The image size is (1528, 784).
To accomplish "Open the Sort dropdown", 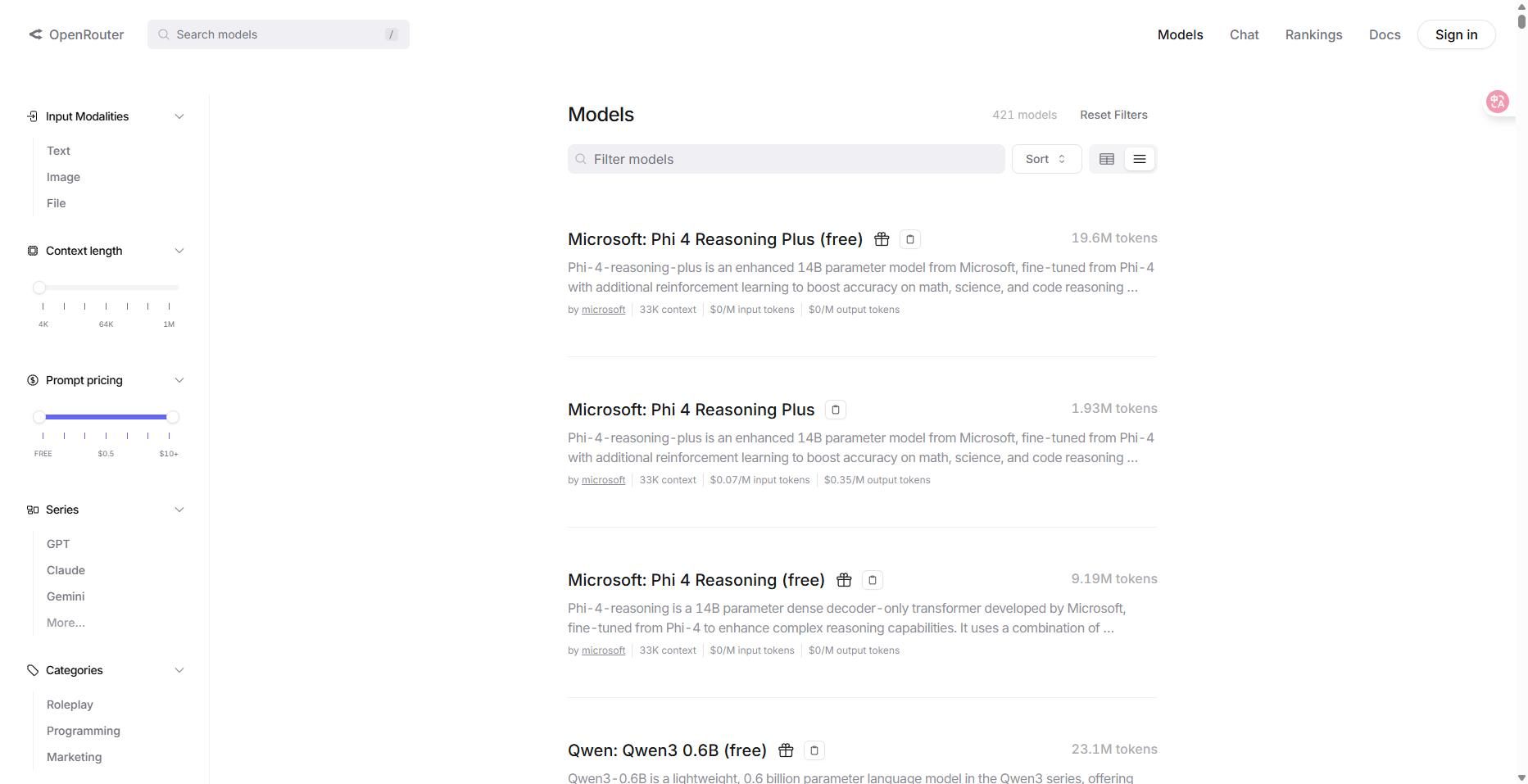I will pyautogui.click(x=1047, y=159).
